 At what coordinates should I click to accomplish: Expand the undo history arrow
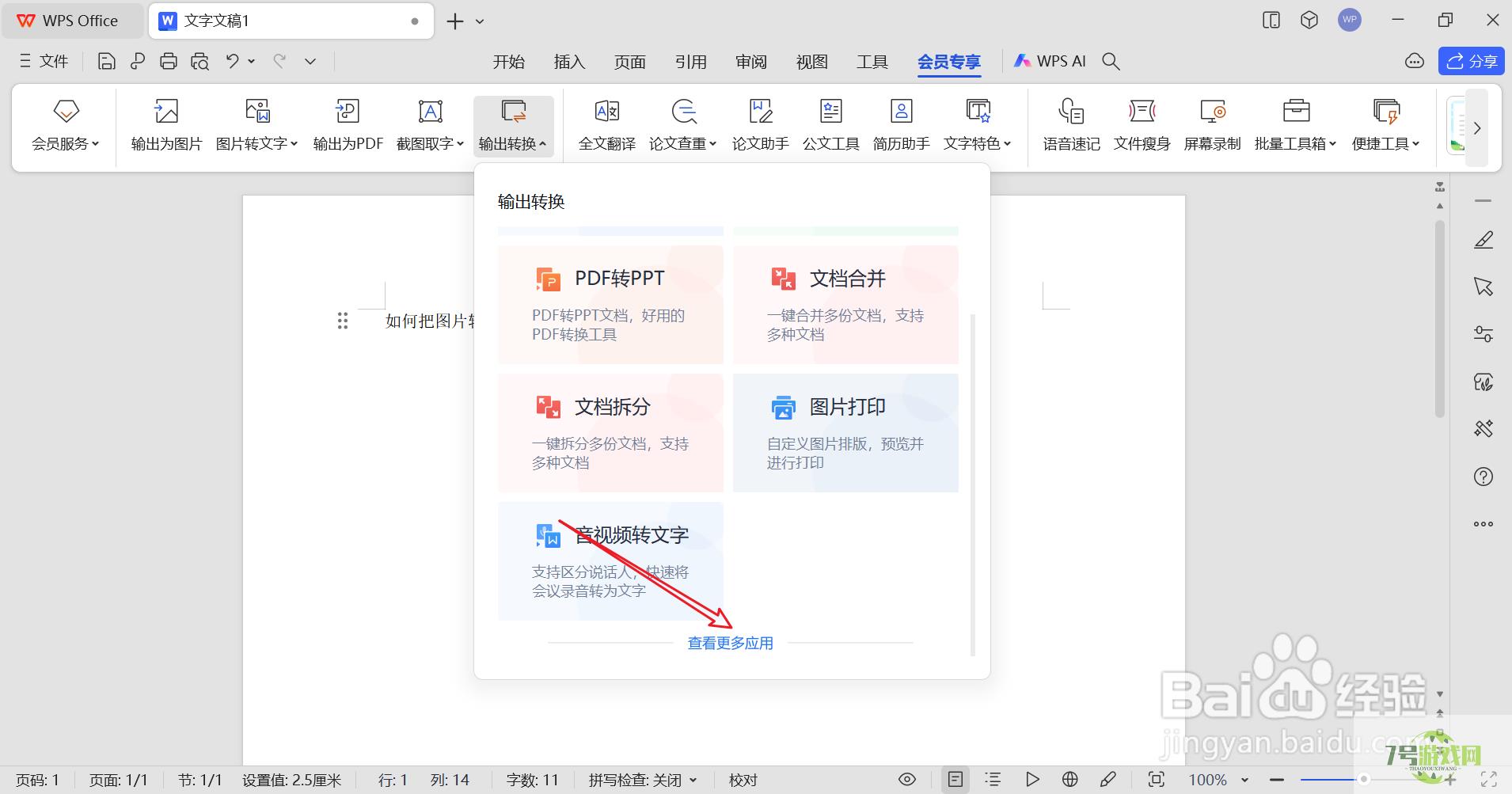click(252, 61)
